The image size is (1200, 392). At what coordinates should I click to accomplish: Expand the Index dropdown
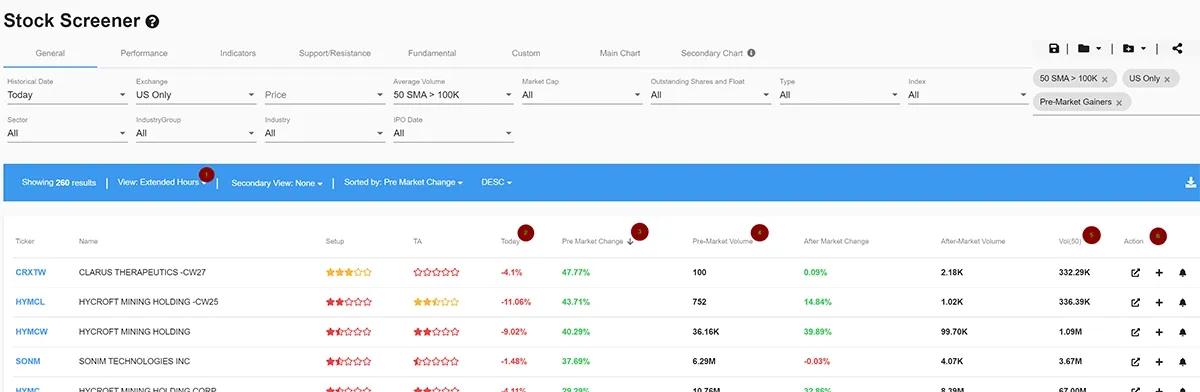(x=968, y=95)
